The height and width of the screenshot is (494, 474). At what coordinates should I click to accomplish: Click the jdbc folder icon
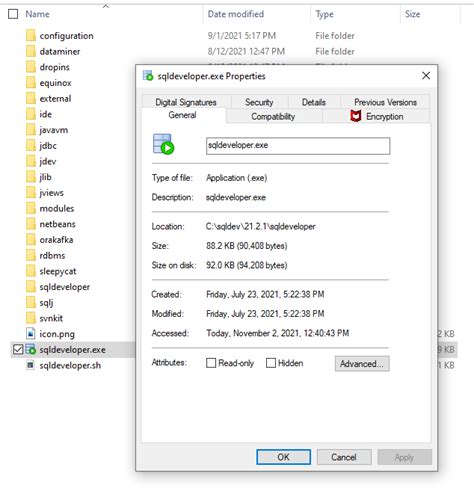point(31,145)
